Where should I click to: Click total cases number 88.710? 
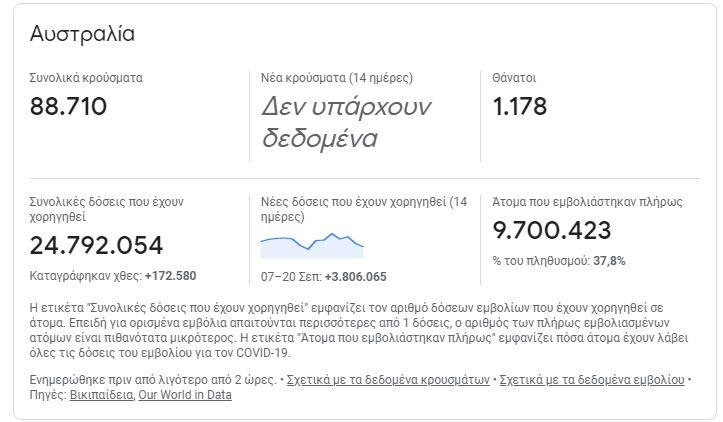(x=68, y=107)
